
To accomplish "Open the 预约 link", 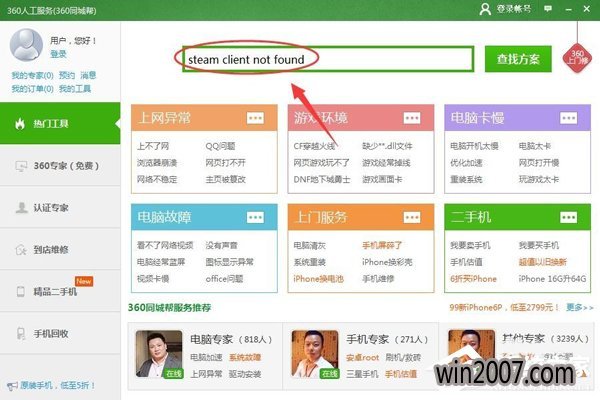I will pyautogui.click(x=67, y=75).
